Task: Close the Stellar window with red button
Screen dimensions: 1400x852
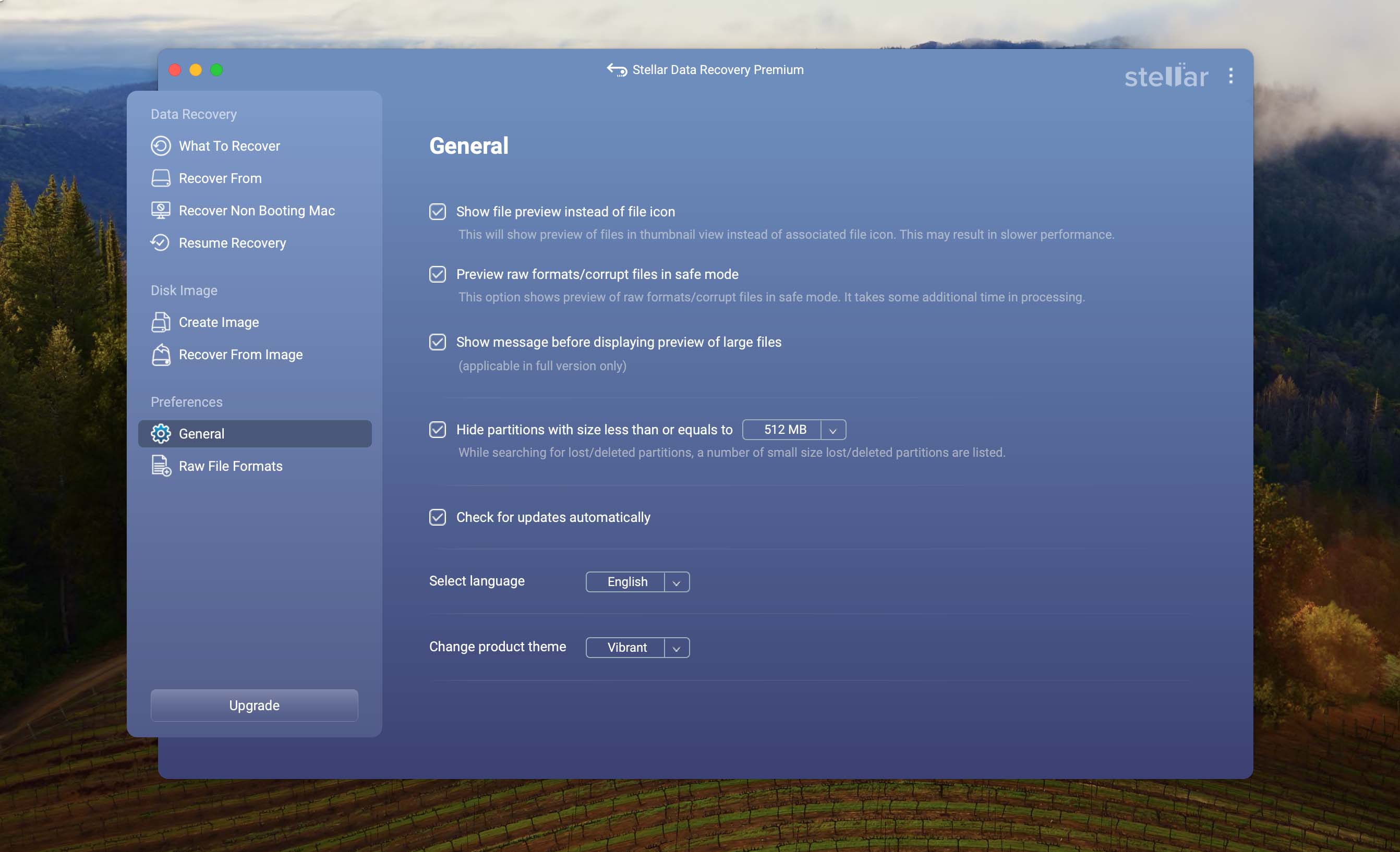Action: [175, 70]
